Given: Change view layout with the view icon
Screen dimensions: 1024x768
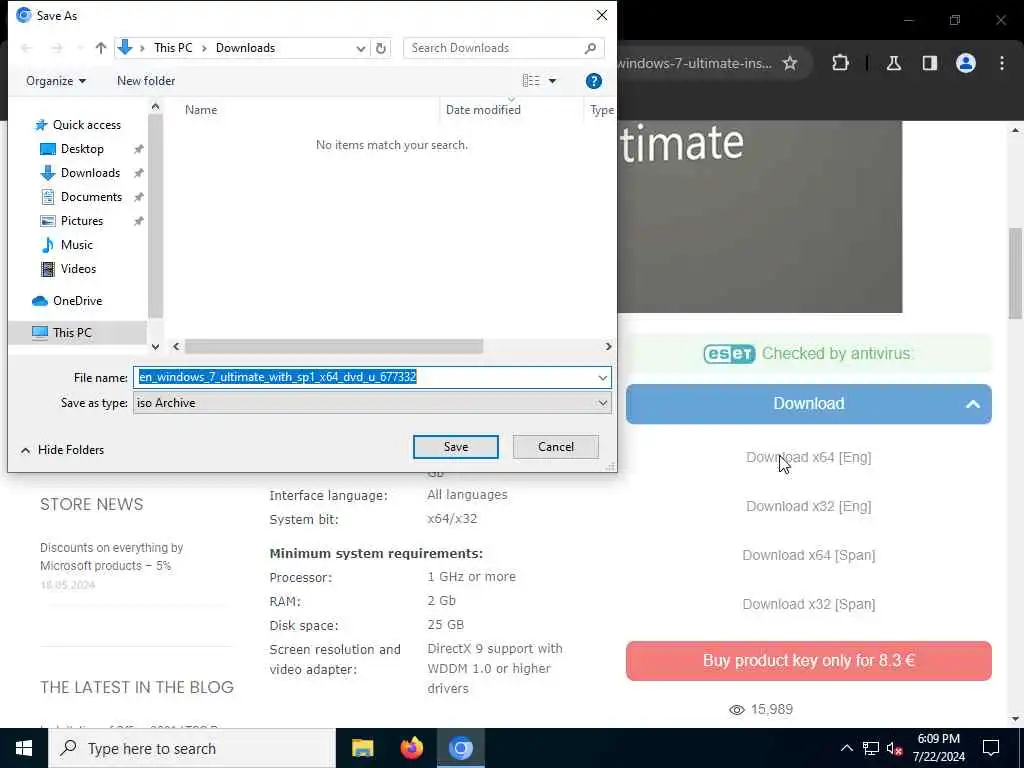Looking at the screenshot, I should point(531,80).
